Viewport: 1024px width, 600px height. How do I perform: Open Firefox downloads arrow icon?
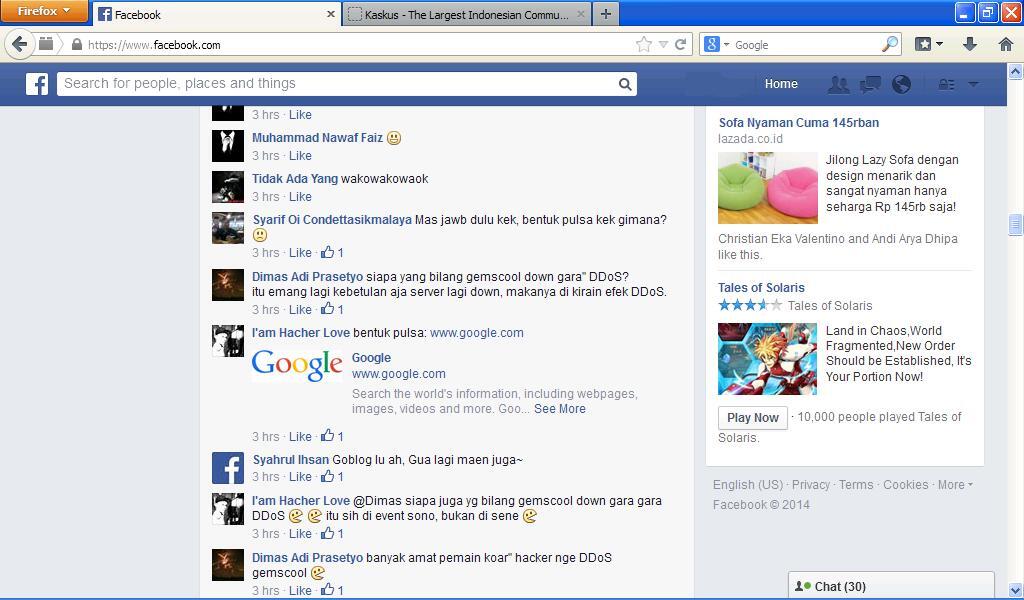pos(969,44)
